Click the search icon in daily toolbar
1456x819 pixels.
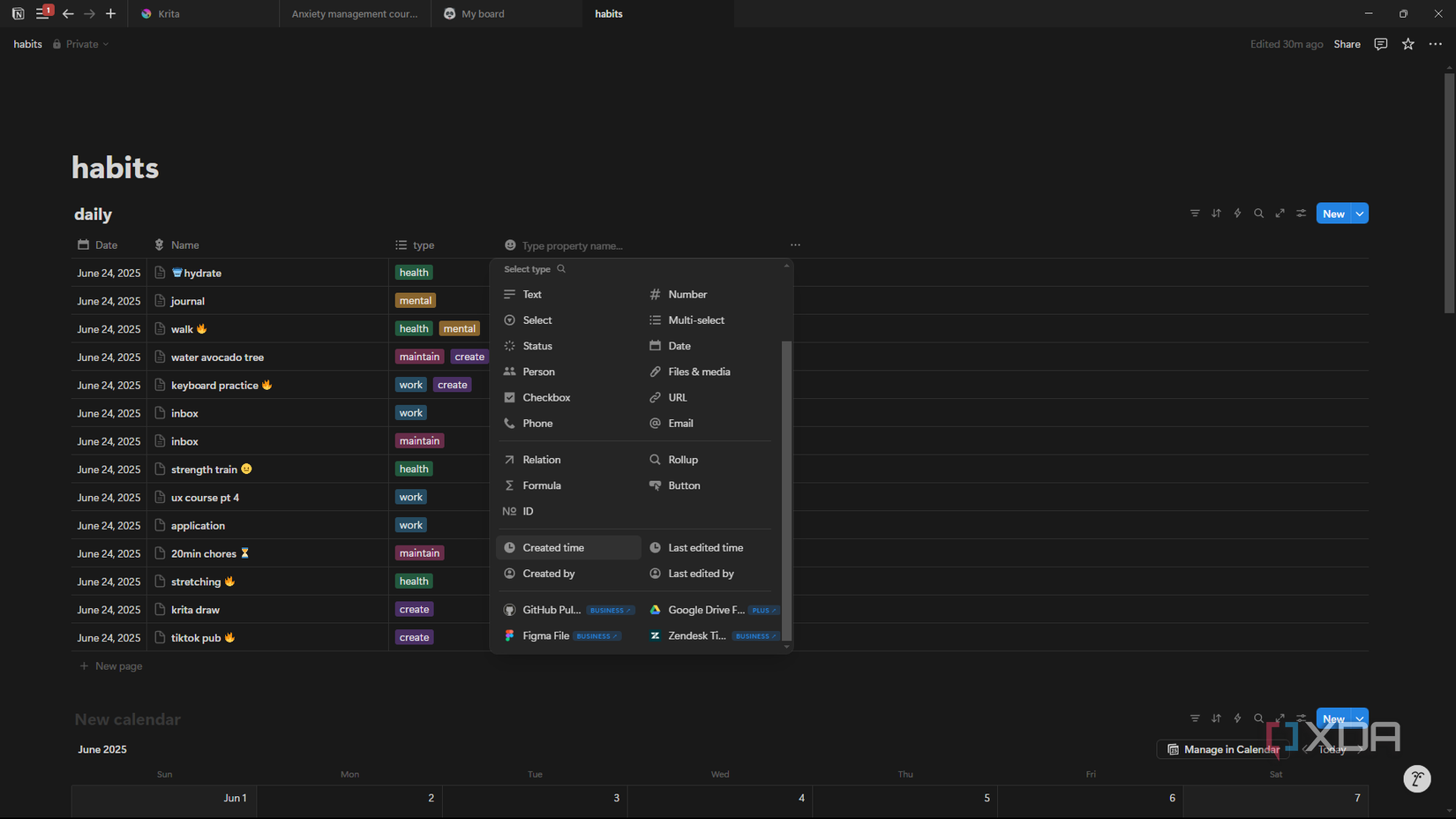1258,214
